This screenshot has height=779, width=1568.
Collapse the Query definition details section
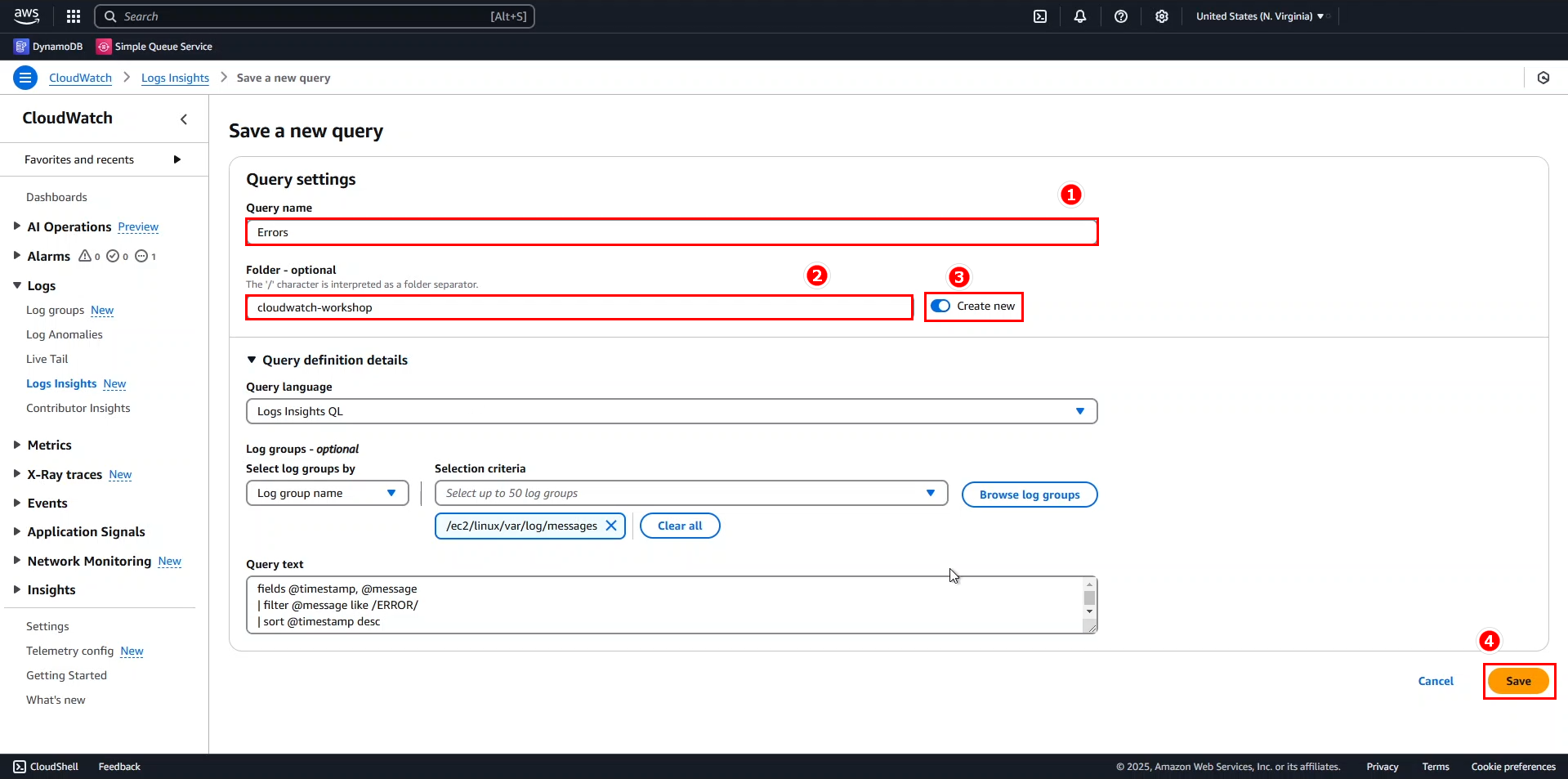click(252, 360)
